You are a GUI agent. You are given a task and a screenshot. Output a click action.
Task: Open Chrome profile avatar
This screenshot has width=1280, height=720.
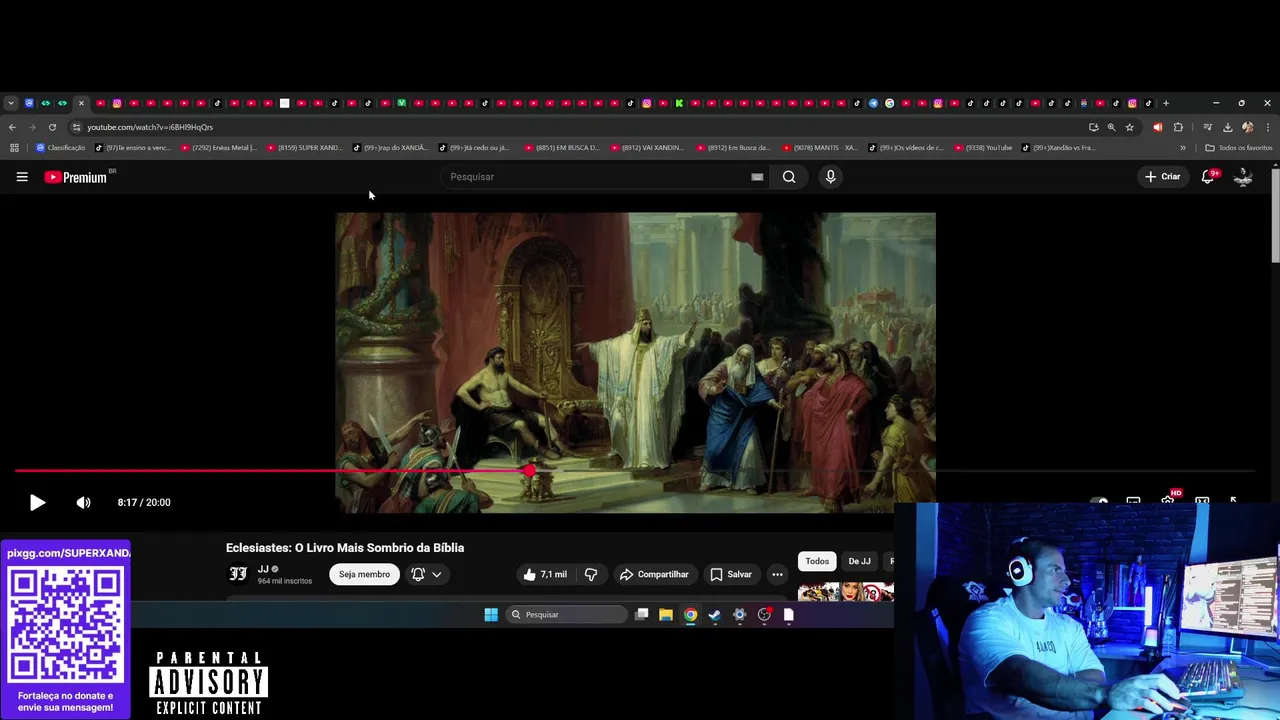pyautogui.click(x=1247, y=127)
